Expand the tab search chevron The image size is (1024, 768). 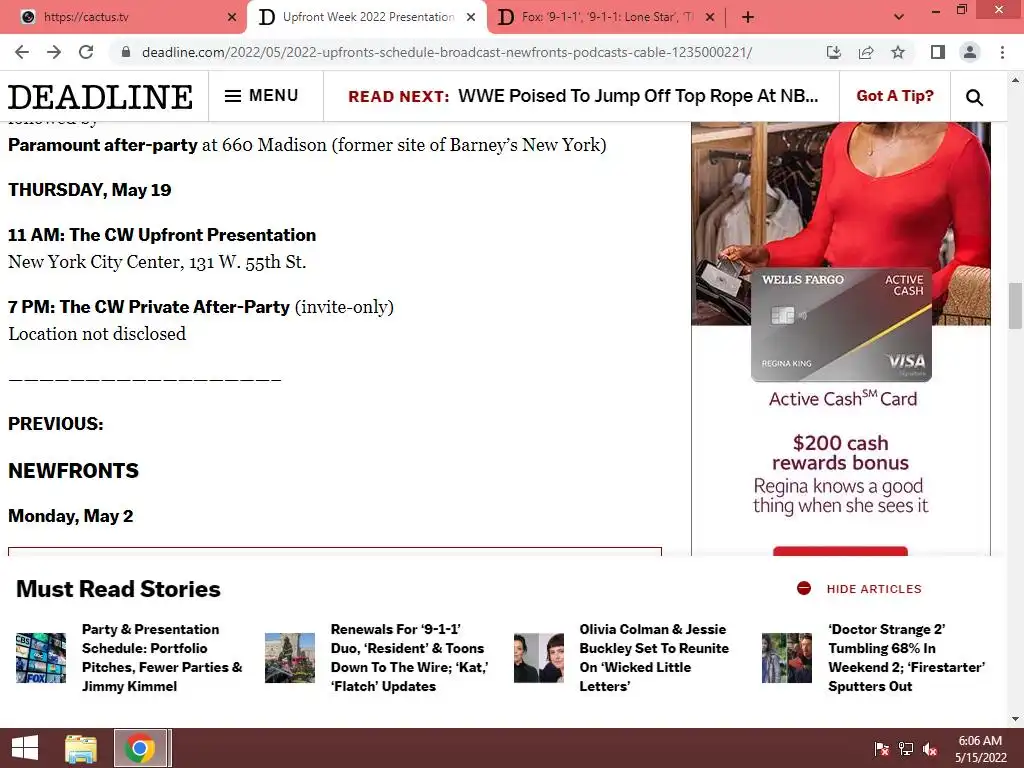tap(899, 17)
